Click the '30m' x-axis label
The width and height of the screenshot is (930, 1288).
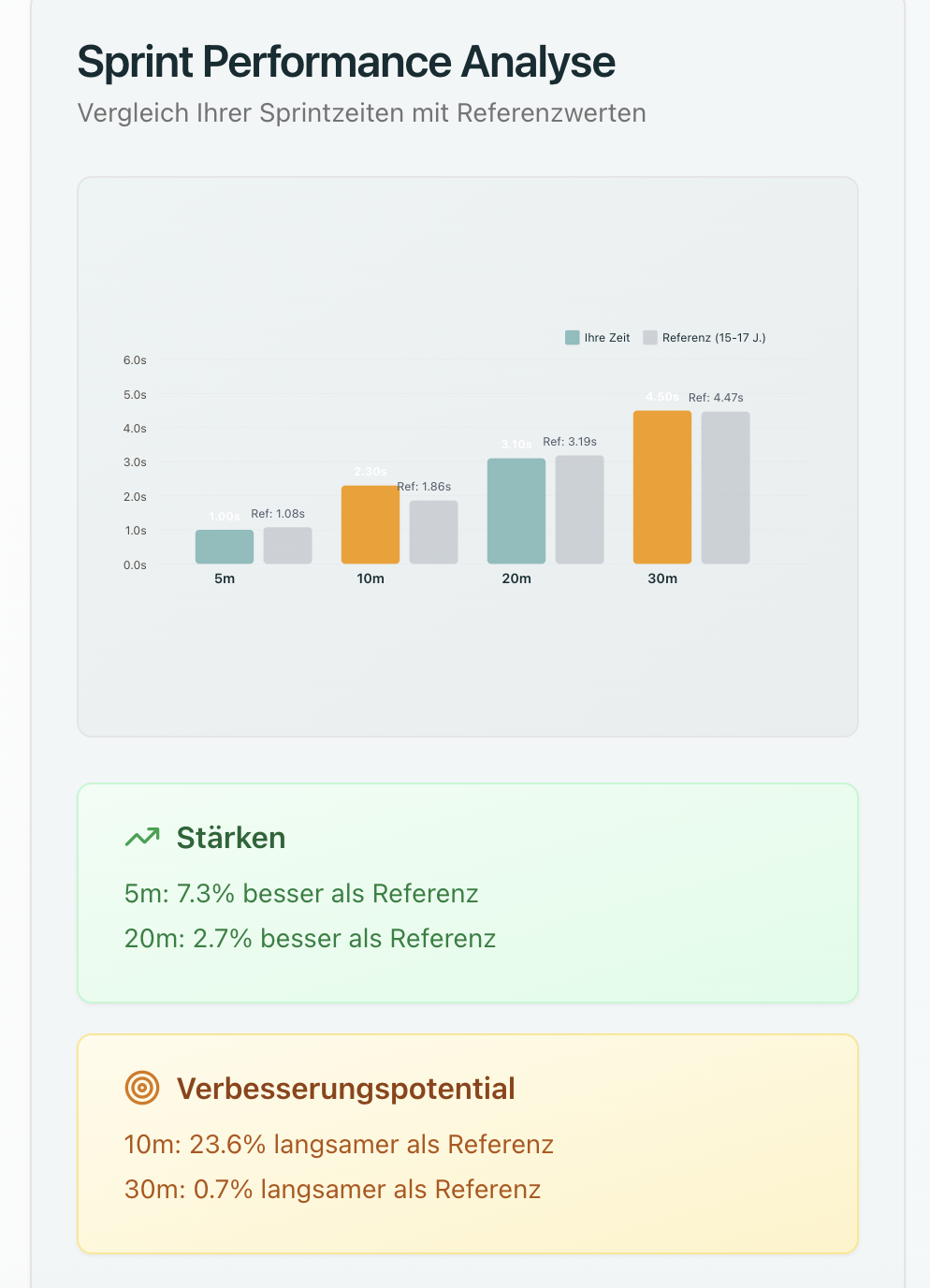(662, 578)
